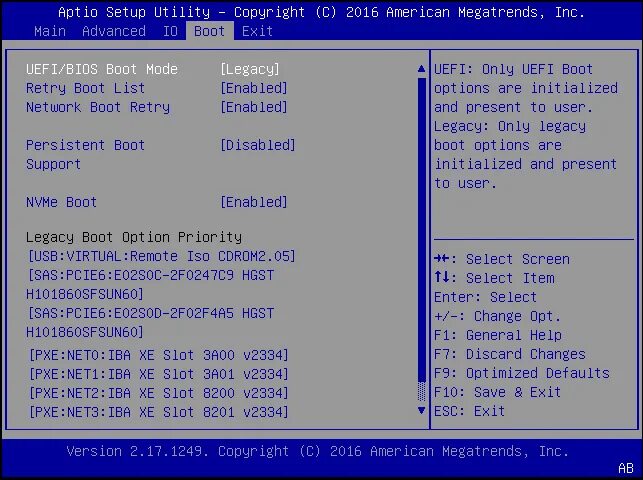Switch to the Advanced tab
643x480 pixels.
pos(114,31)
